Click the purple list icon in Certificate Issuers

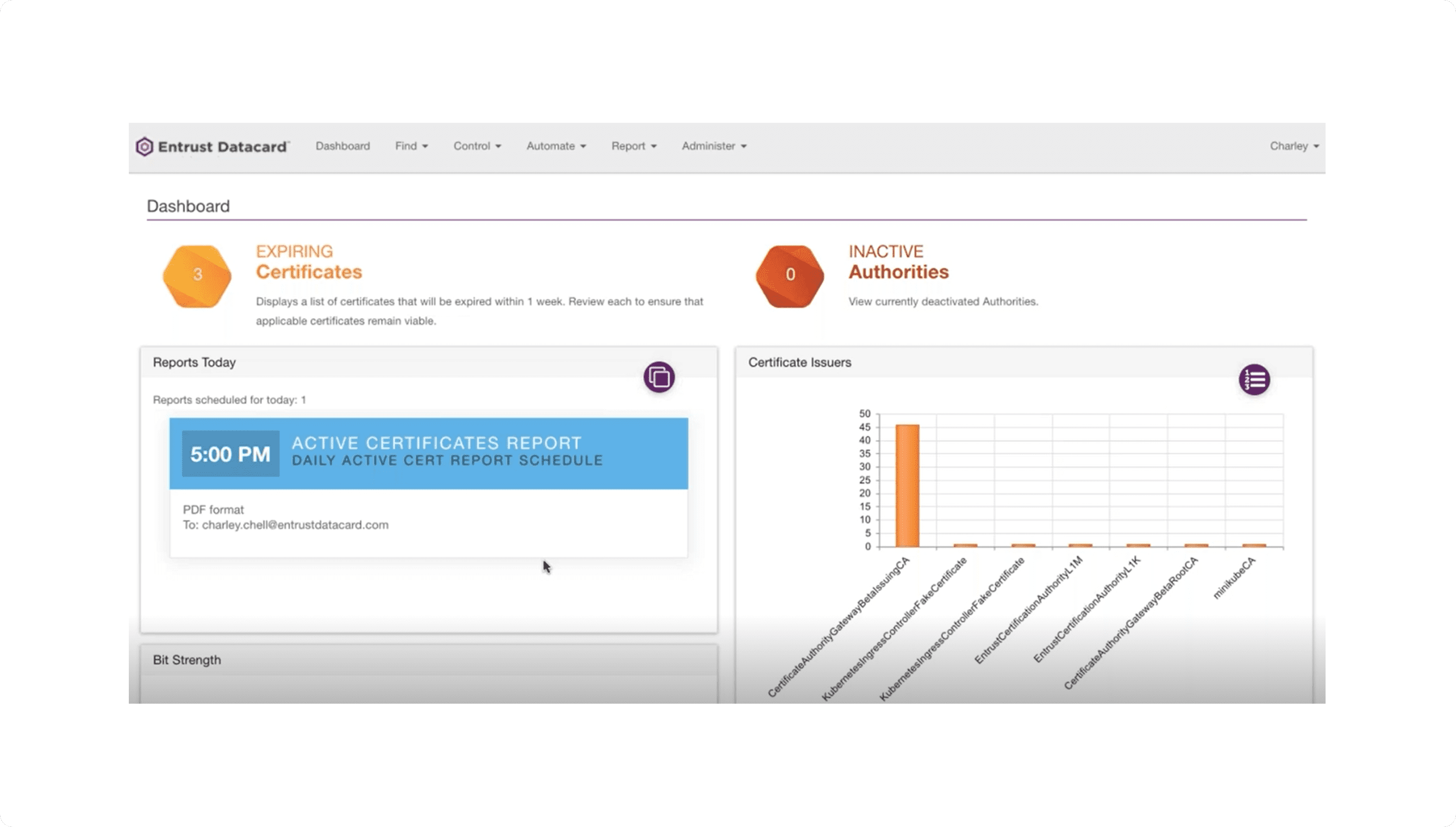tap(1254, 379)
